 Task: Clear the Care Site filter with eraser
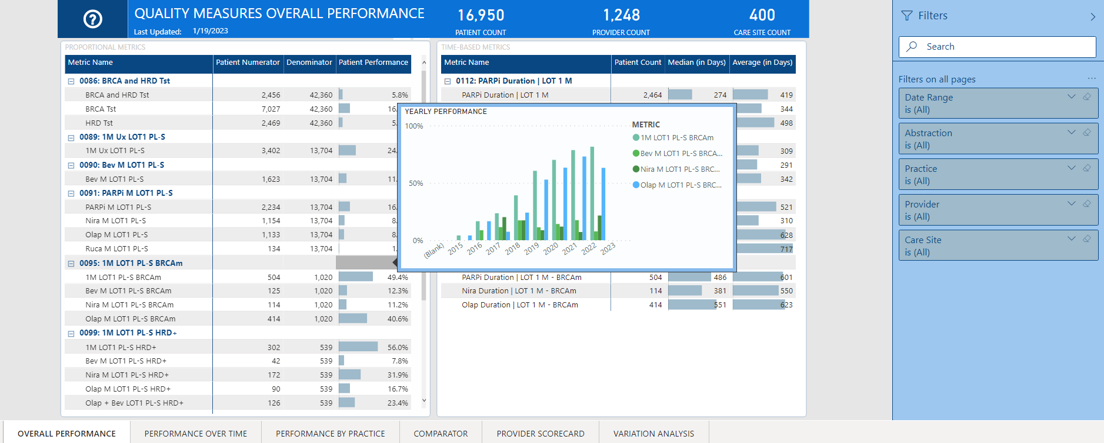coord(1086,239)
